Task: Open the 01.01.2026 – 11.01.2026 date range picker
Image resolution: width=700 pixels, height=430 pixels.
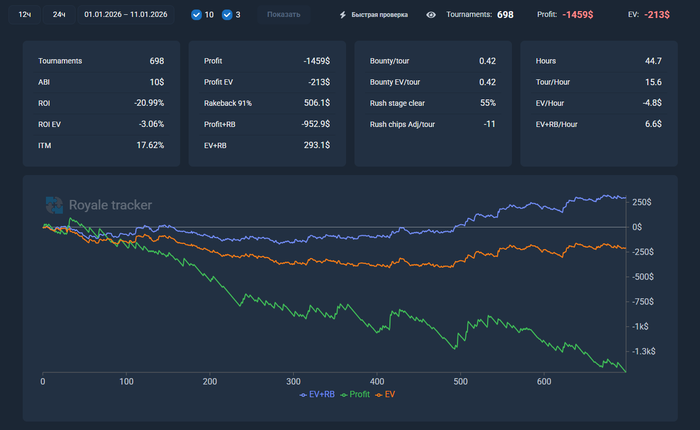Action: click(127, 15)
